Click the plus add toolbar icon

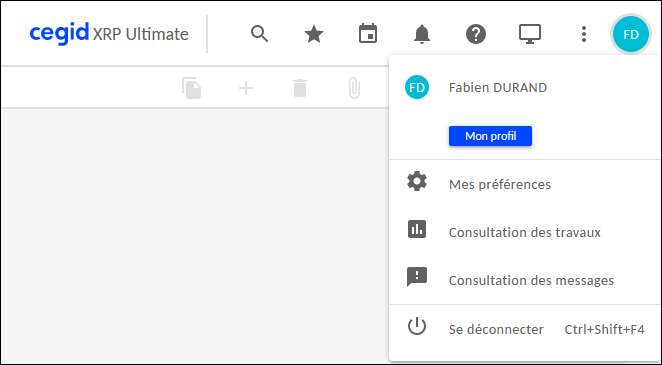[x=246, y=88]
